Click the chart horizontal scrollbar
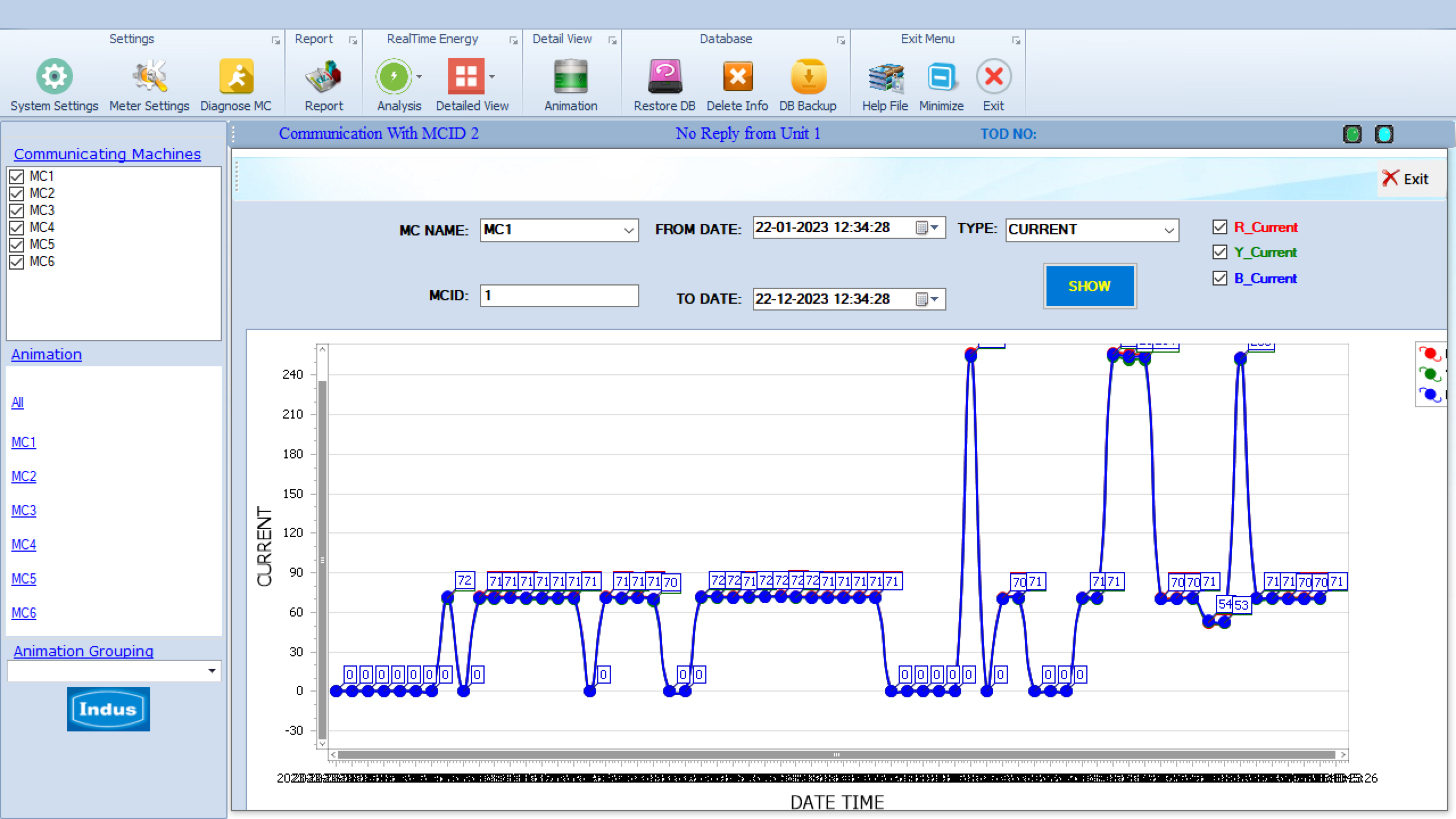This screenshot has height=819, width=1456. 836,755
